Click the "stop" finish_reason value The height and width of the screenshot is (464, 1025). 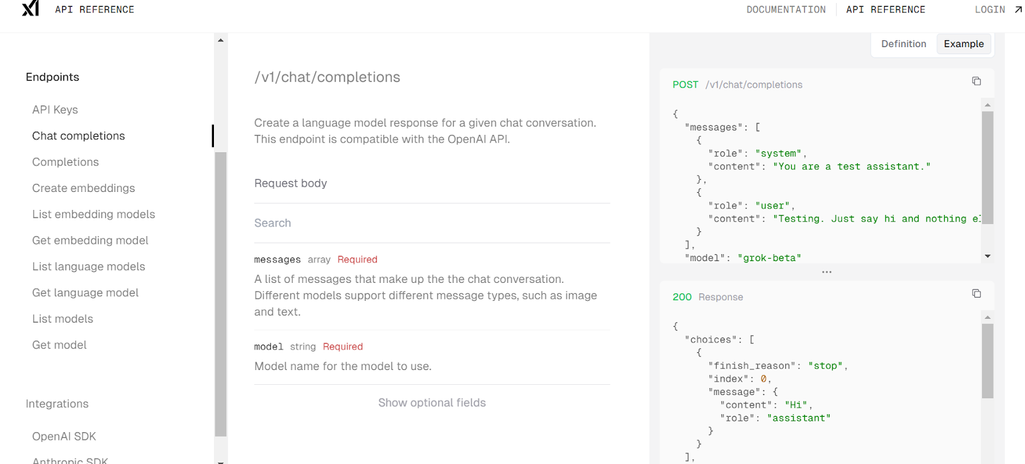coord(828,365)
